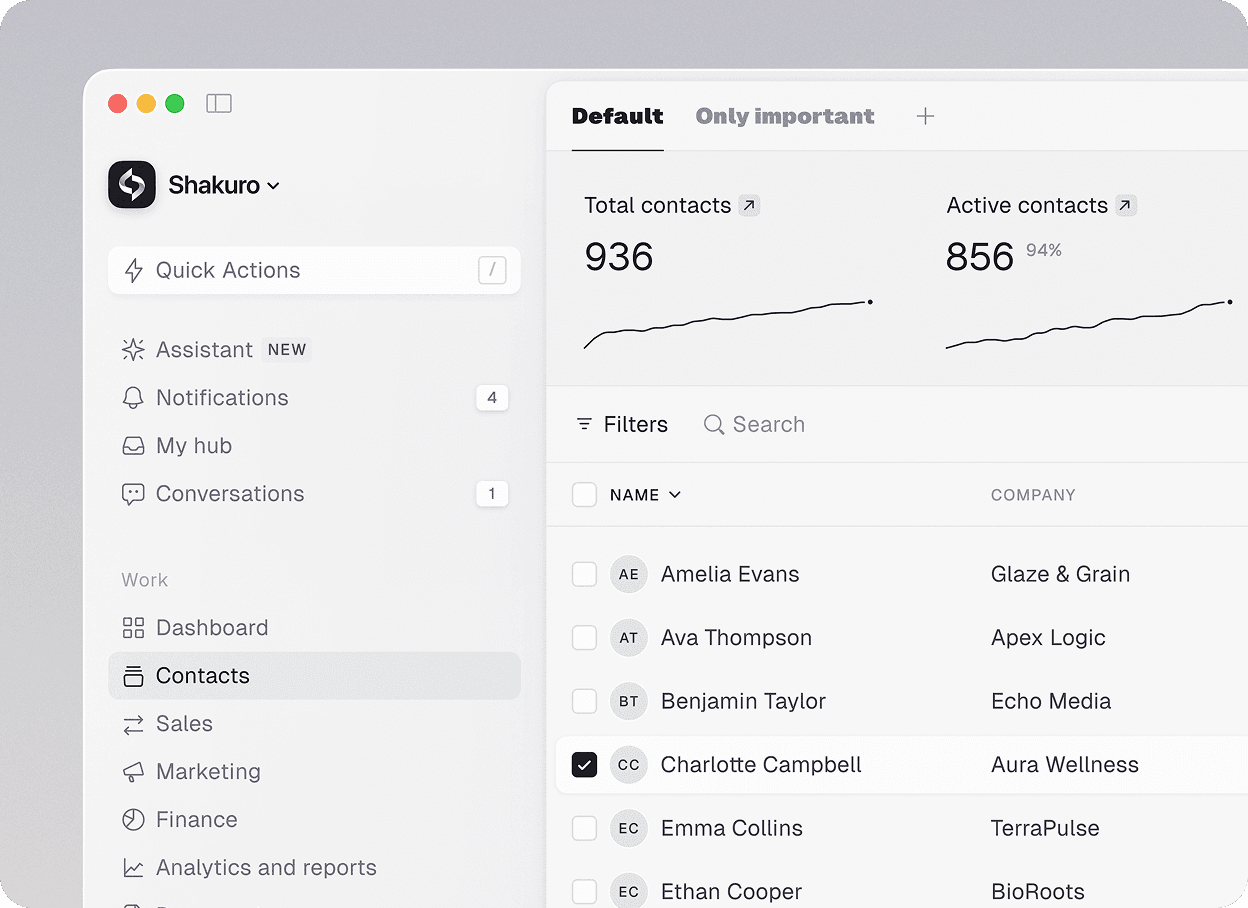Select contact name Amelia Evans

(x=730, y=574)
